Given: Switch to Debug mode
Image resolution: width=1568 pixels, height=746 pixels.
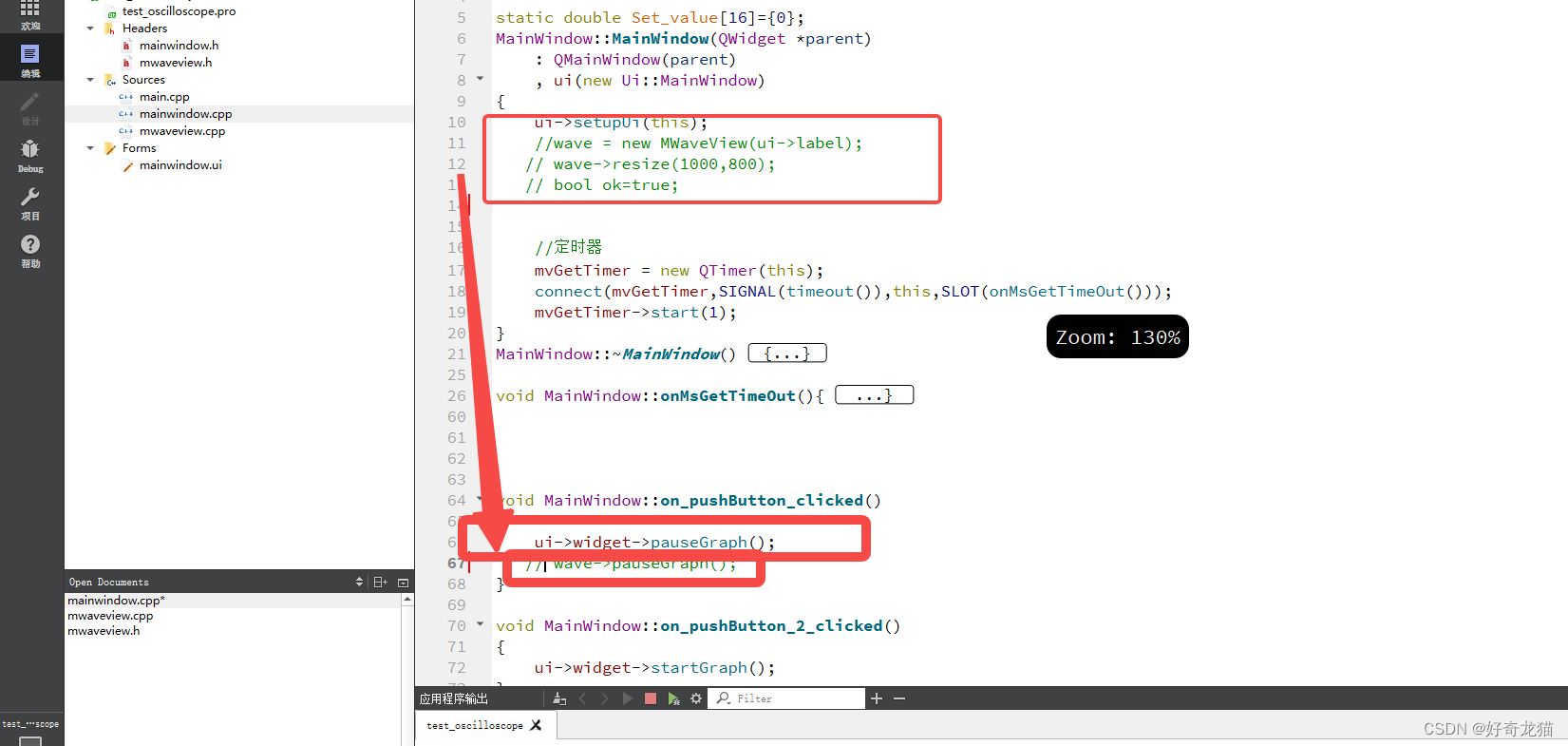Looking at the screenshot, I should (x=30, y=155).
